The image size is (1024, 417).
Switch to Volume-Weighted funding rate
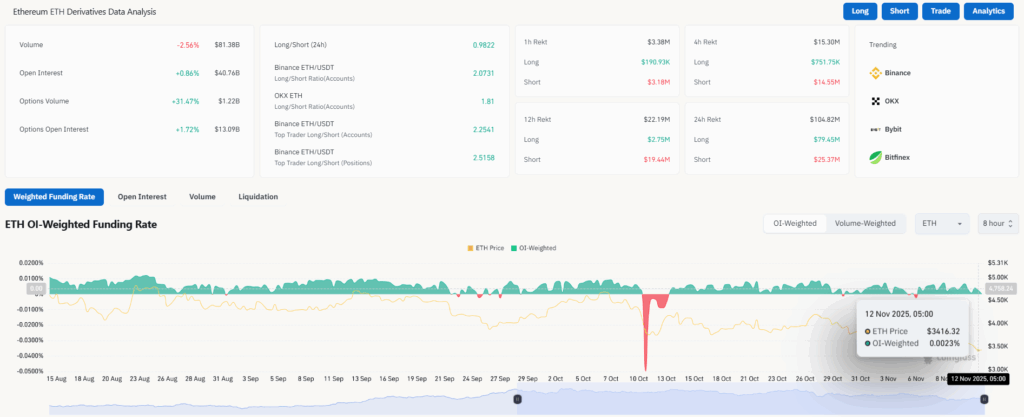[865, 223]
